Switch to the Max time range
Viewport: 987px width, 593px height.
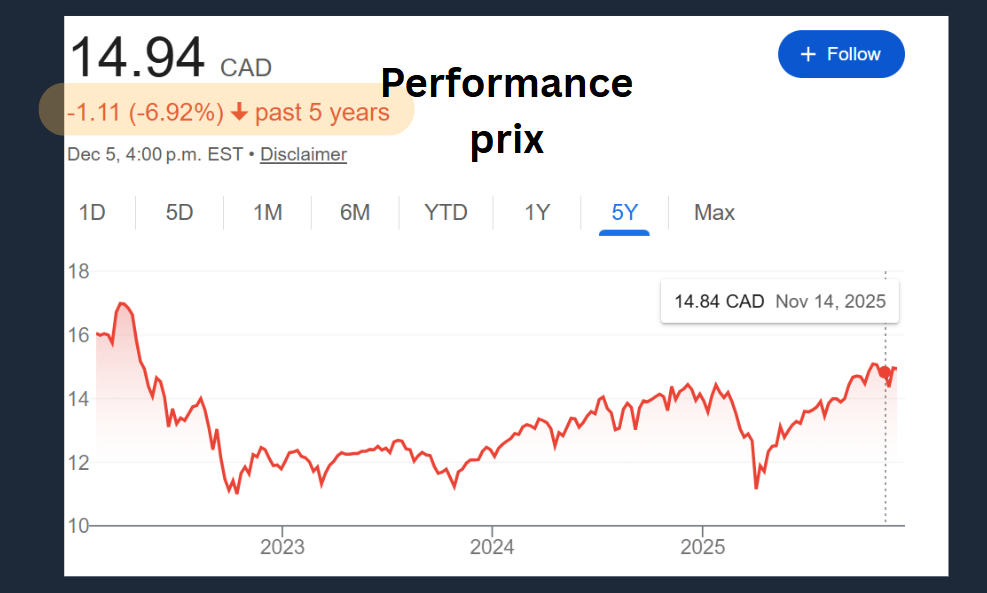point(714,212)
